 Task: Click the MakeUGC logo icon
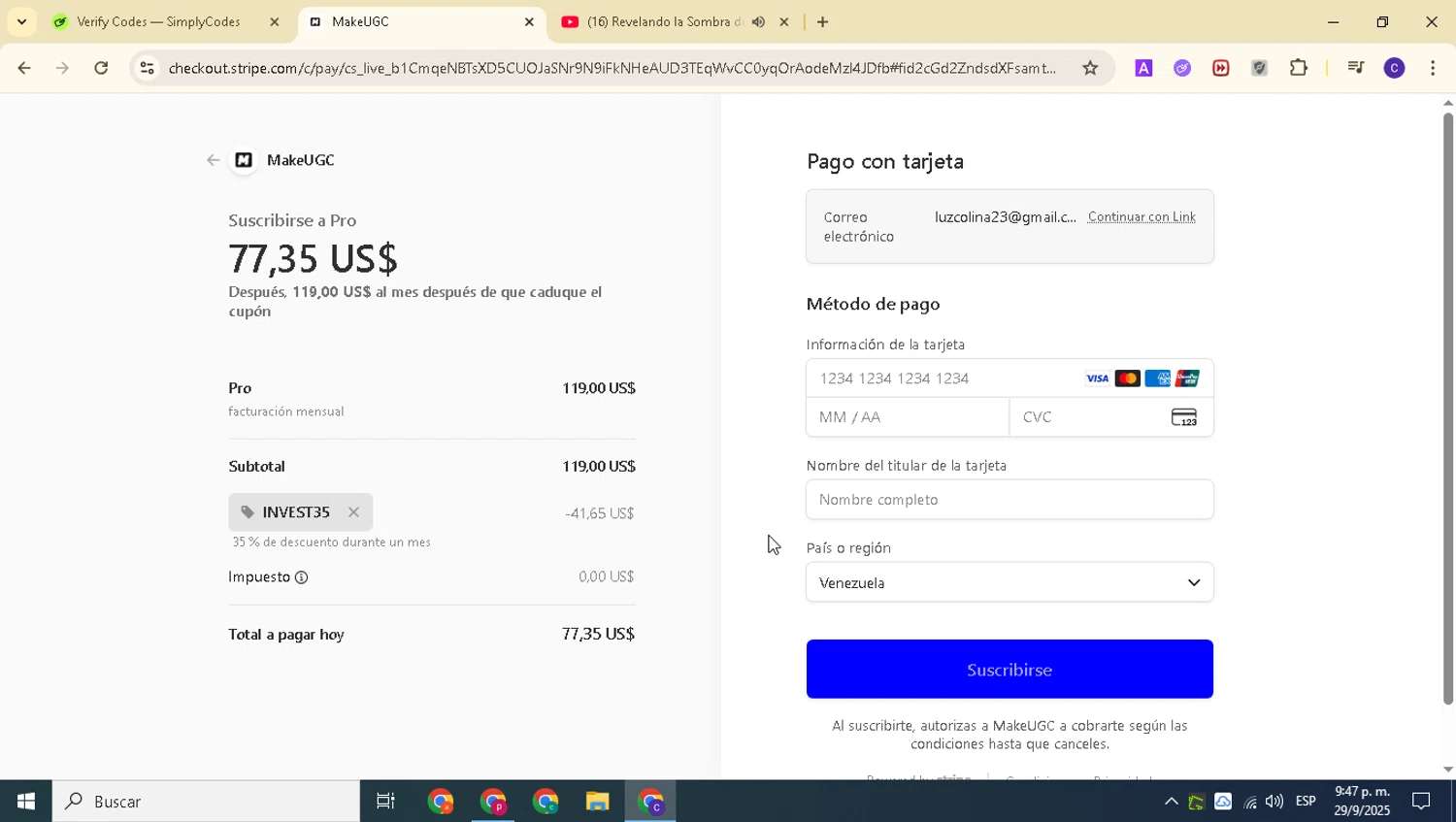pos(244,160)
